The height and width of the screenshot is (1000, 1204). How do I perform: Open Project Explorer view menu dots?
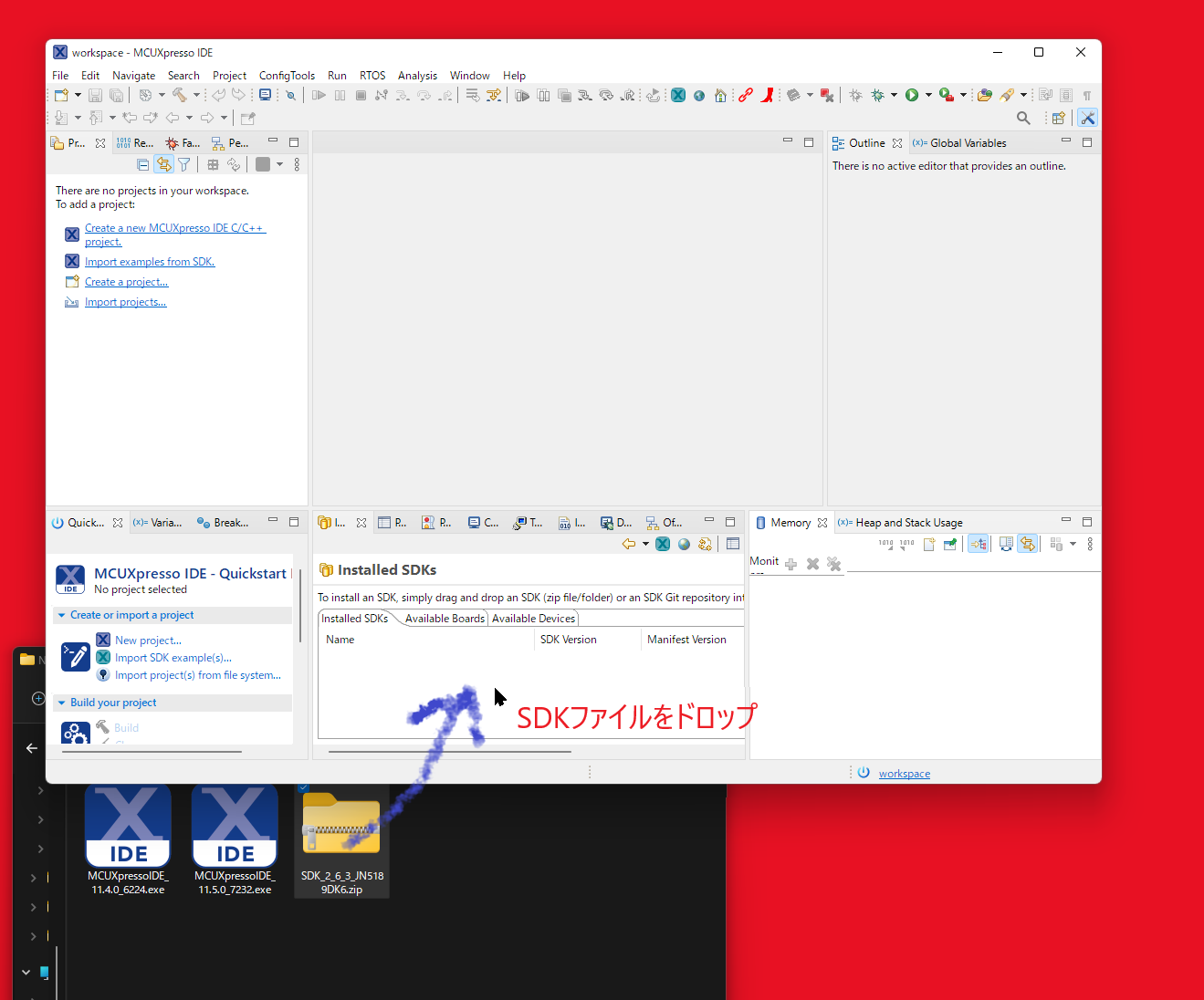click(297, 165)
